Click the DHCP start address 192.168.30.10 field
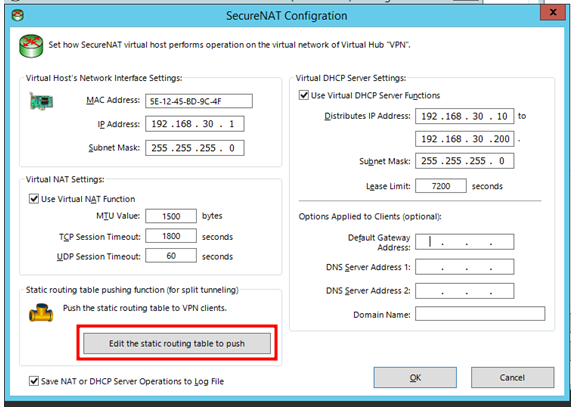The height and width of the screenshot is (410, 573). (464, 116)
